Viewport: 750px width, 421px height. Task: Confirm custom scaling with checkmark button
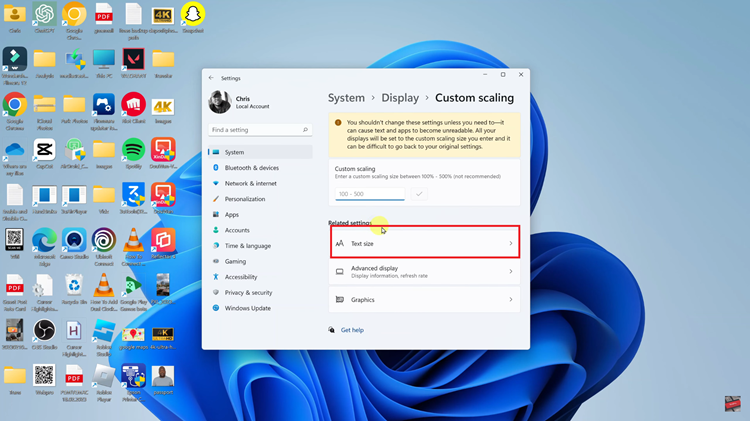419,194
